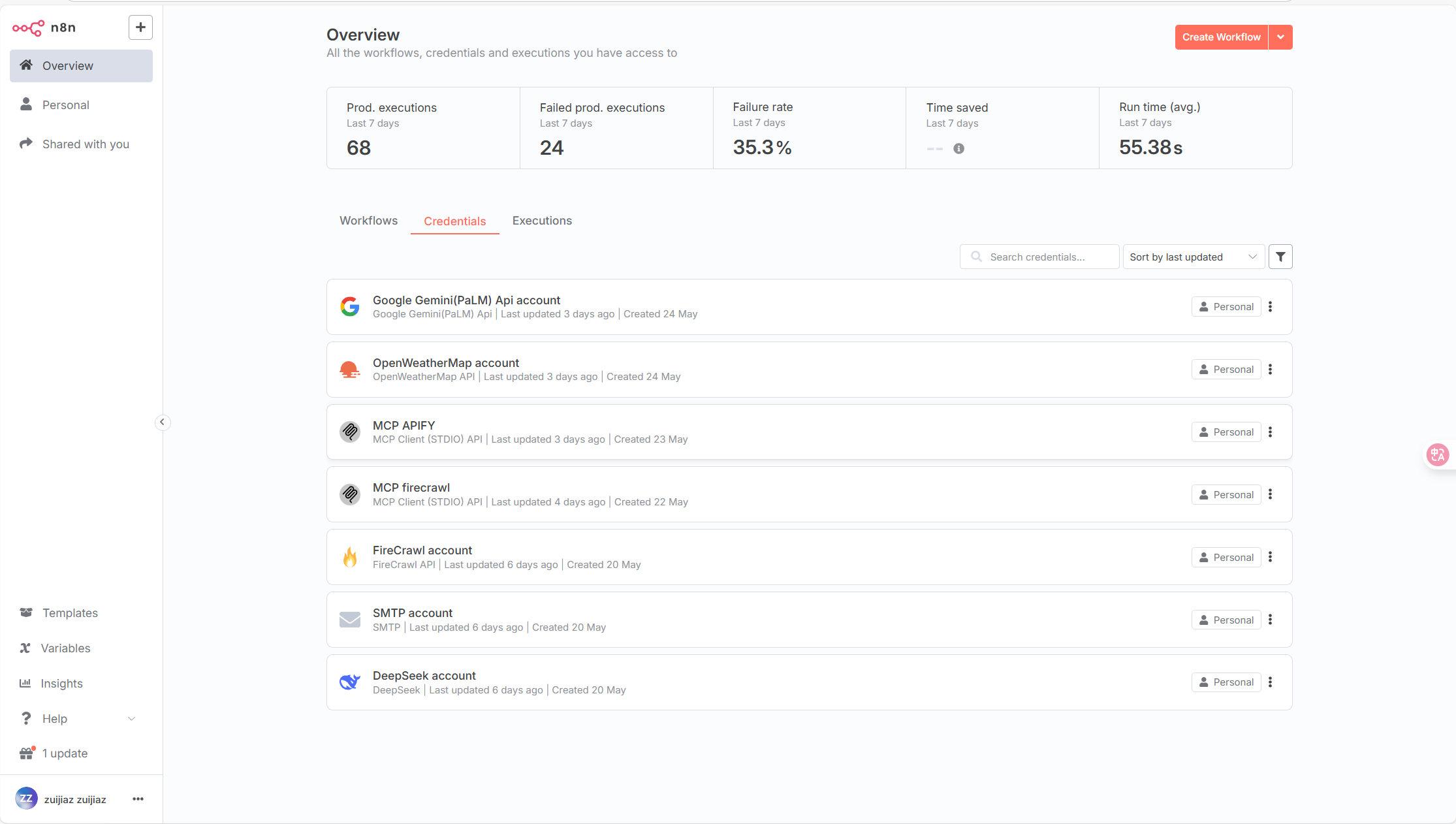Viewport: 1456px width, 824px height.
Task: Open Insights in the sidebar
Action: [x=61, y=683]
